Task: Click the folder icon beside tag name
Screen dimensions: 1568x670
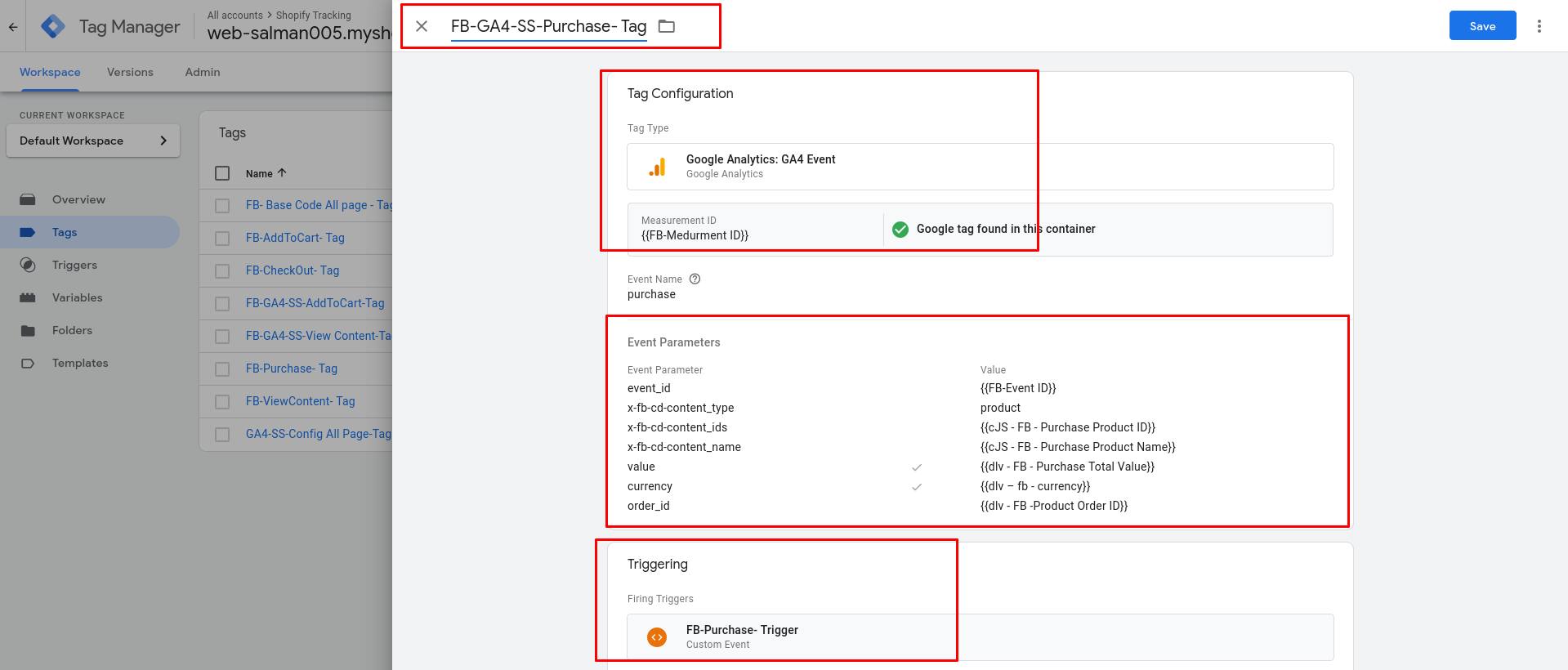Action: tap(667, 26)
